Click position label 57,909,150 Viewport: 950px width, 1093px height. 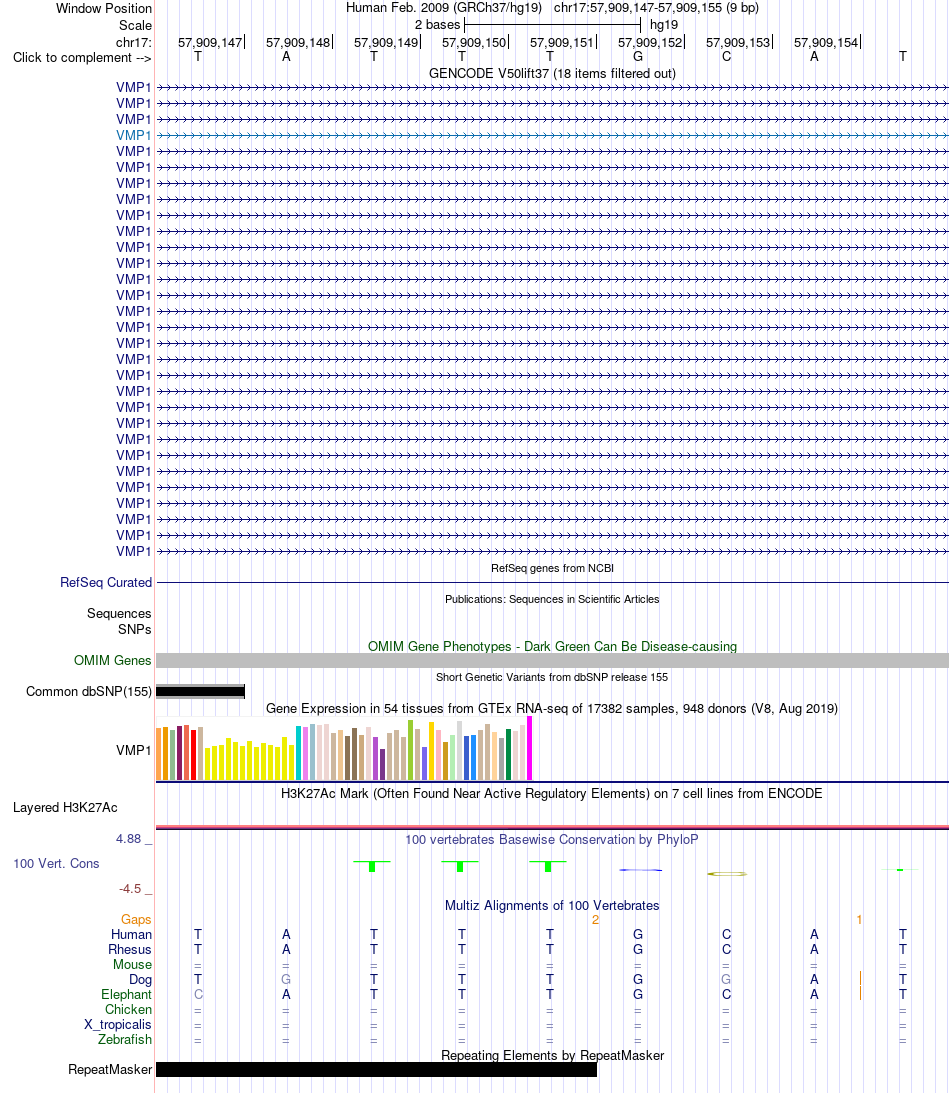474,43
